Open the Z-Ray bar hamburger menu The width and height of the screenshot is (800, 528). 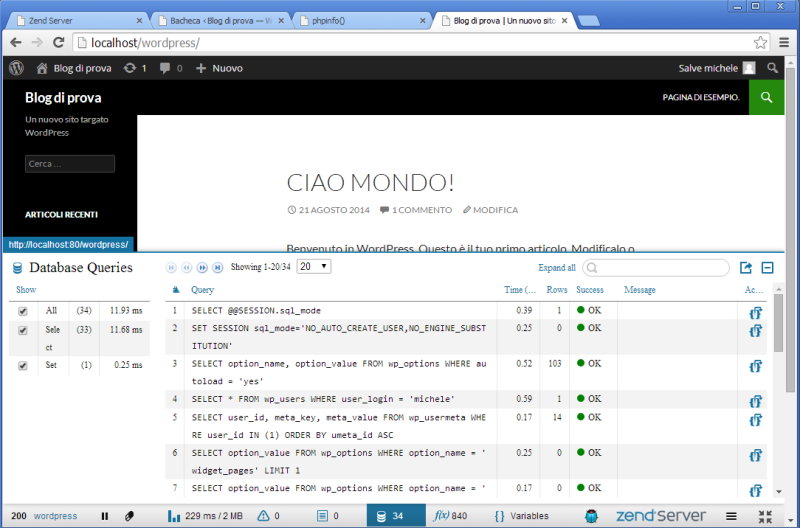(731, 516)
